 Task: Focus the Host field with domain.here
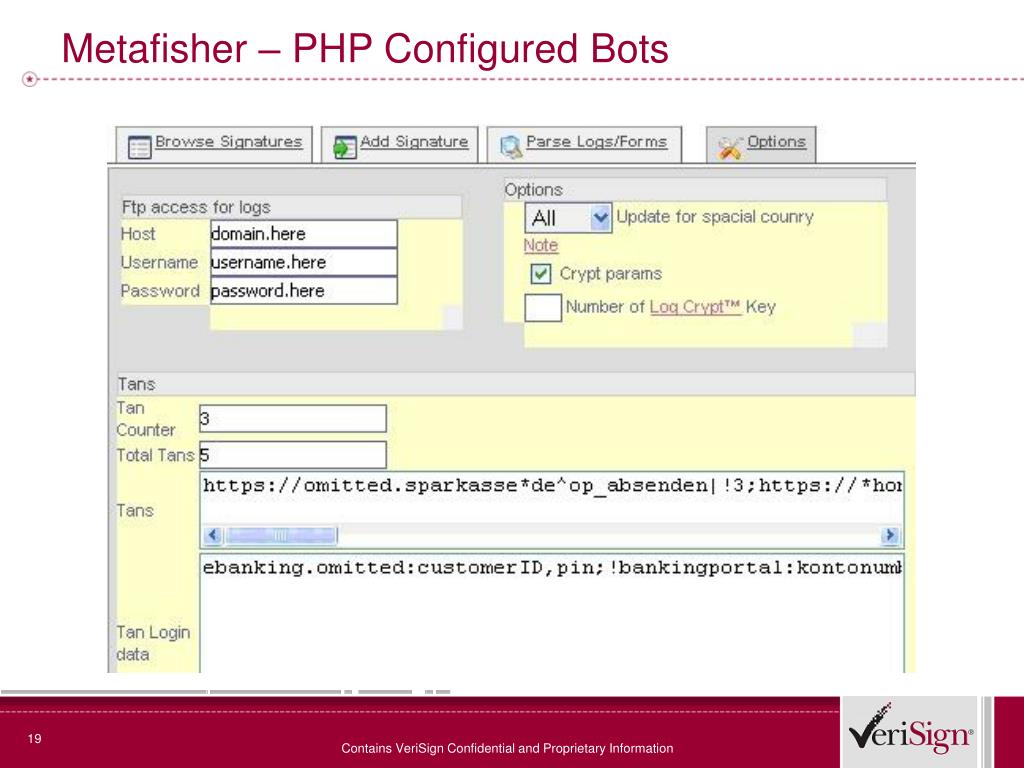click(x=304, y=234)
